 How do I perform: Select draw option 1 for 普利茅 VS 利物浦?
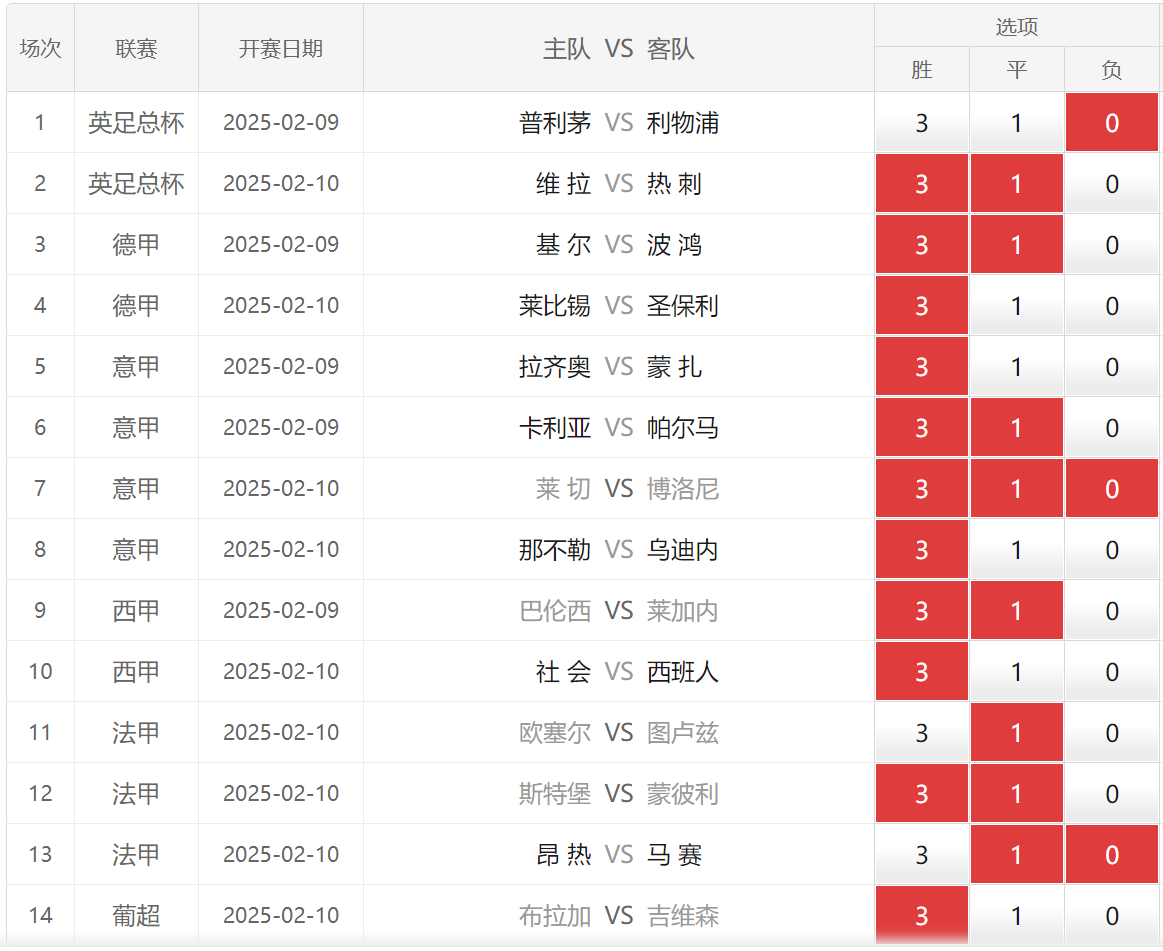click(x=1016, y=122)
